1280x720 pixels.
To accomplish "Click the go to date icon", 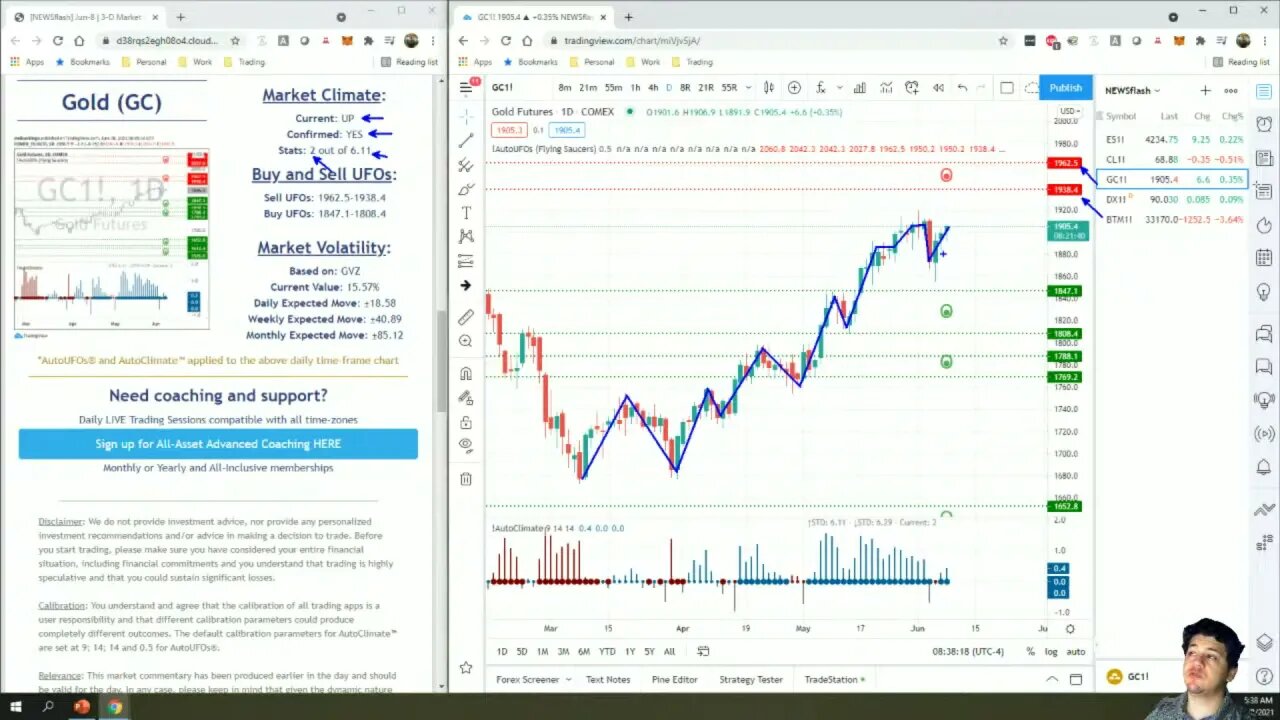I will tap(703, 652).
